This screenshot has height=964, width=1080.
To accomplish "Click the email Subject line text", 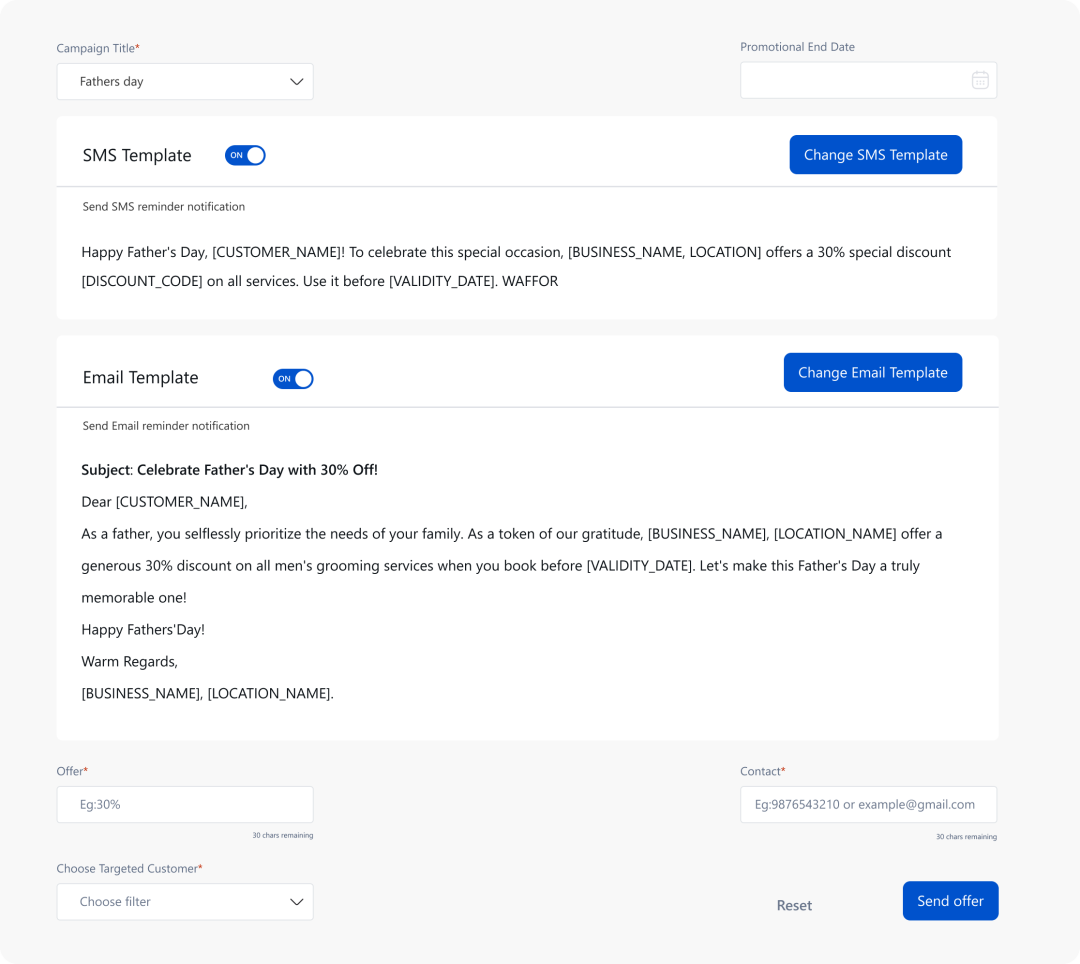I will pyautogui.click(x=230, y=470).
